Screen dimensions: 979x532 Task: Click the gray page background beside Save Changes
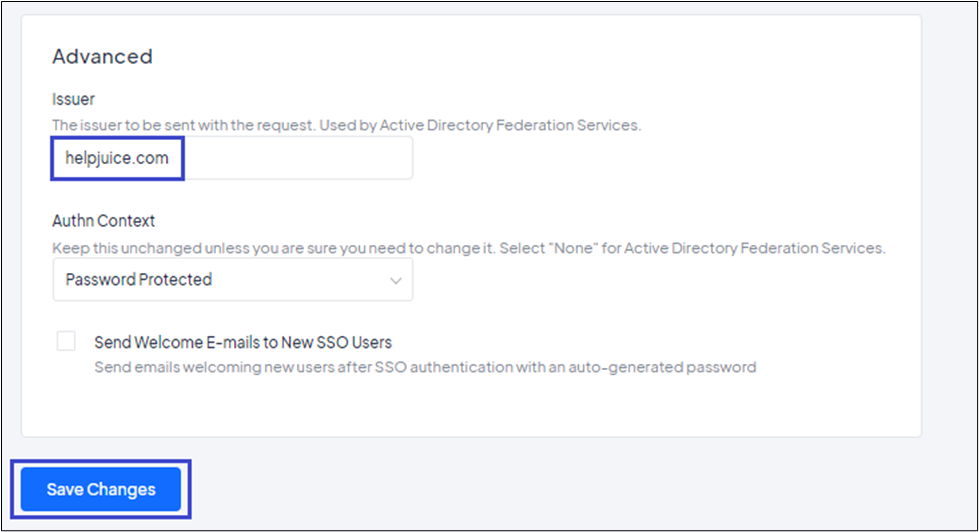(500, 490)
